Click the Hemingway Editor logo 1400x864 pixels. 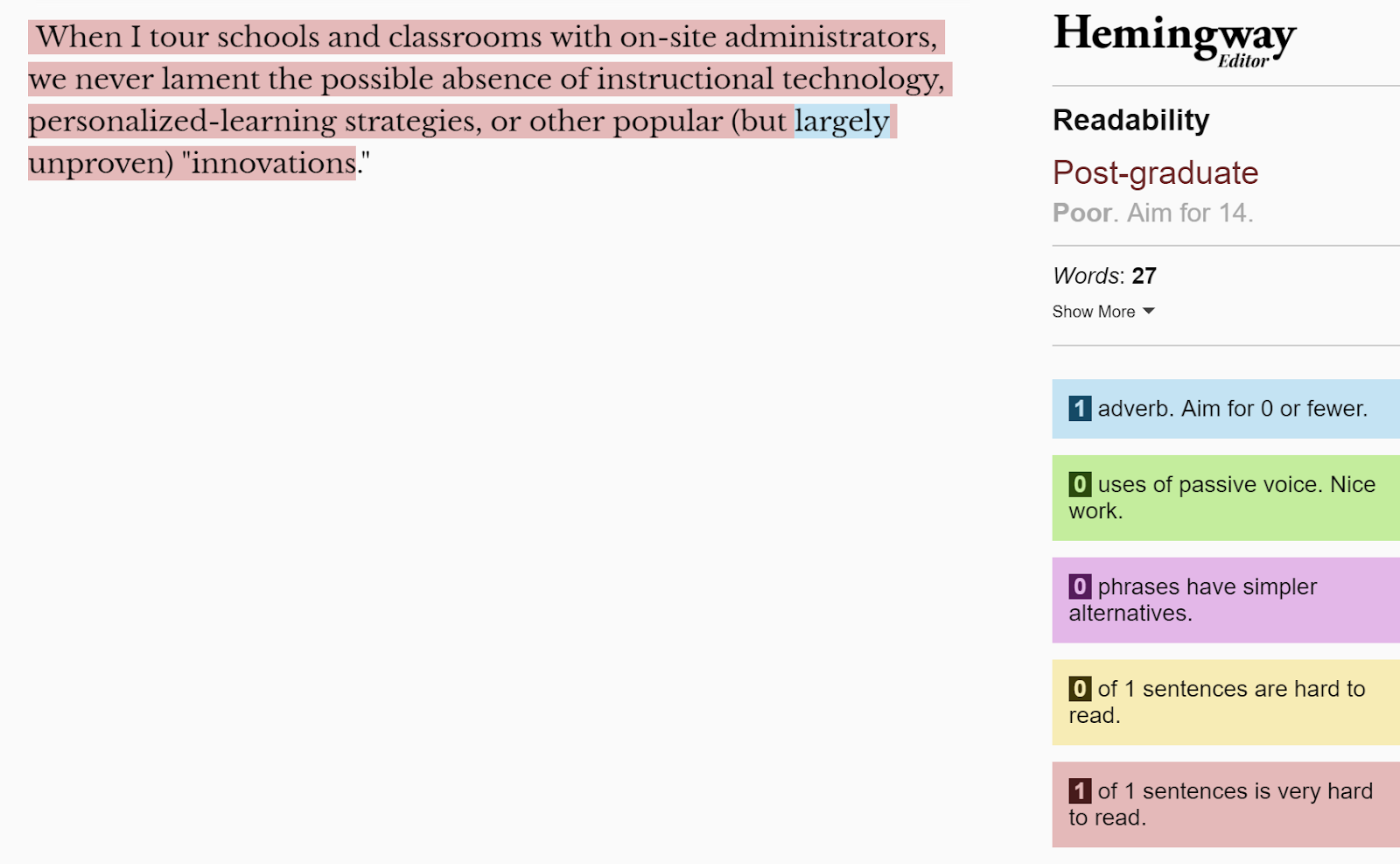pos(1174,40)
